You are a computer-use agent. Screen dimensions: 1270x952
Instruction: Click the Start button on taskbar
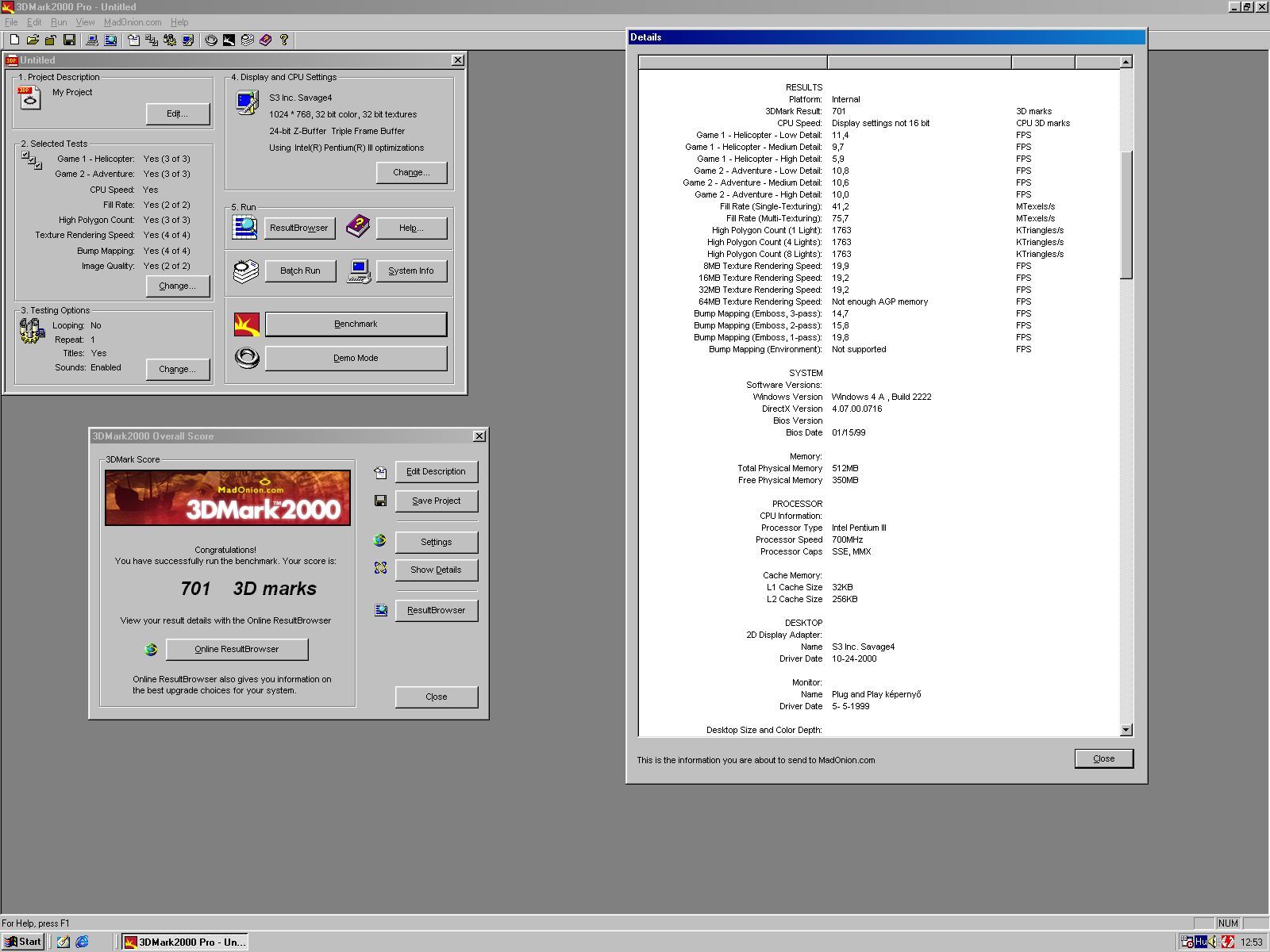[x=22, y=942]
